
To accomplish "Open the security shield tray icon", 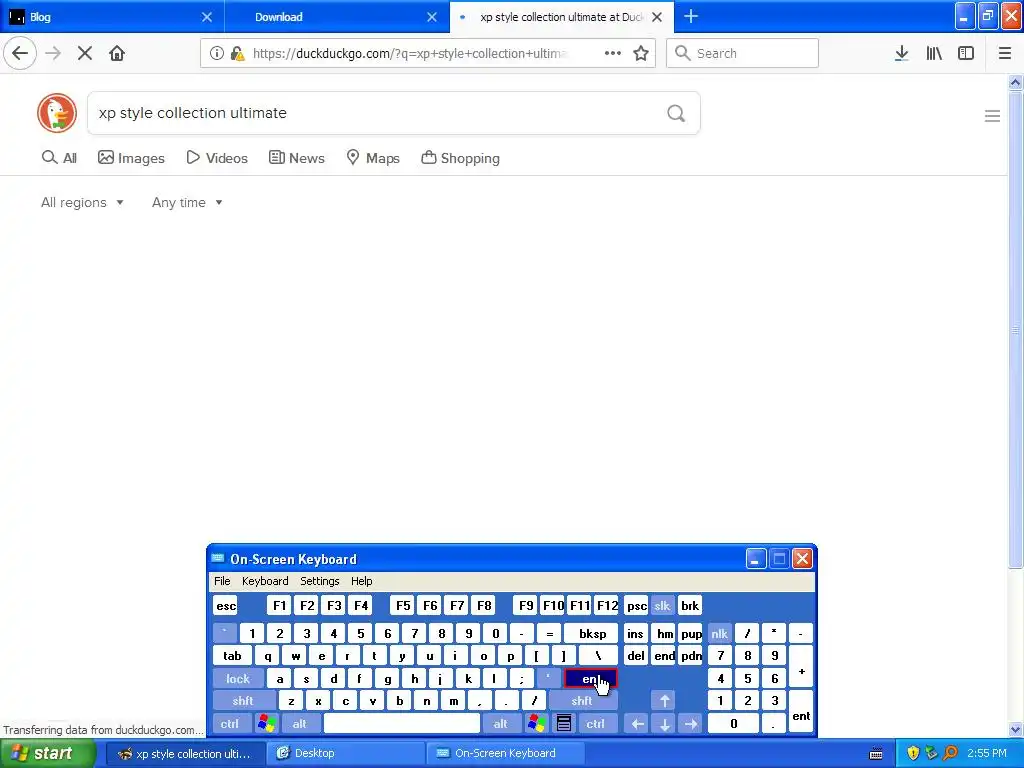I will [913, 754].
